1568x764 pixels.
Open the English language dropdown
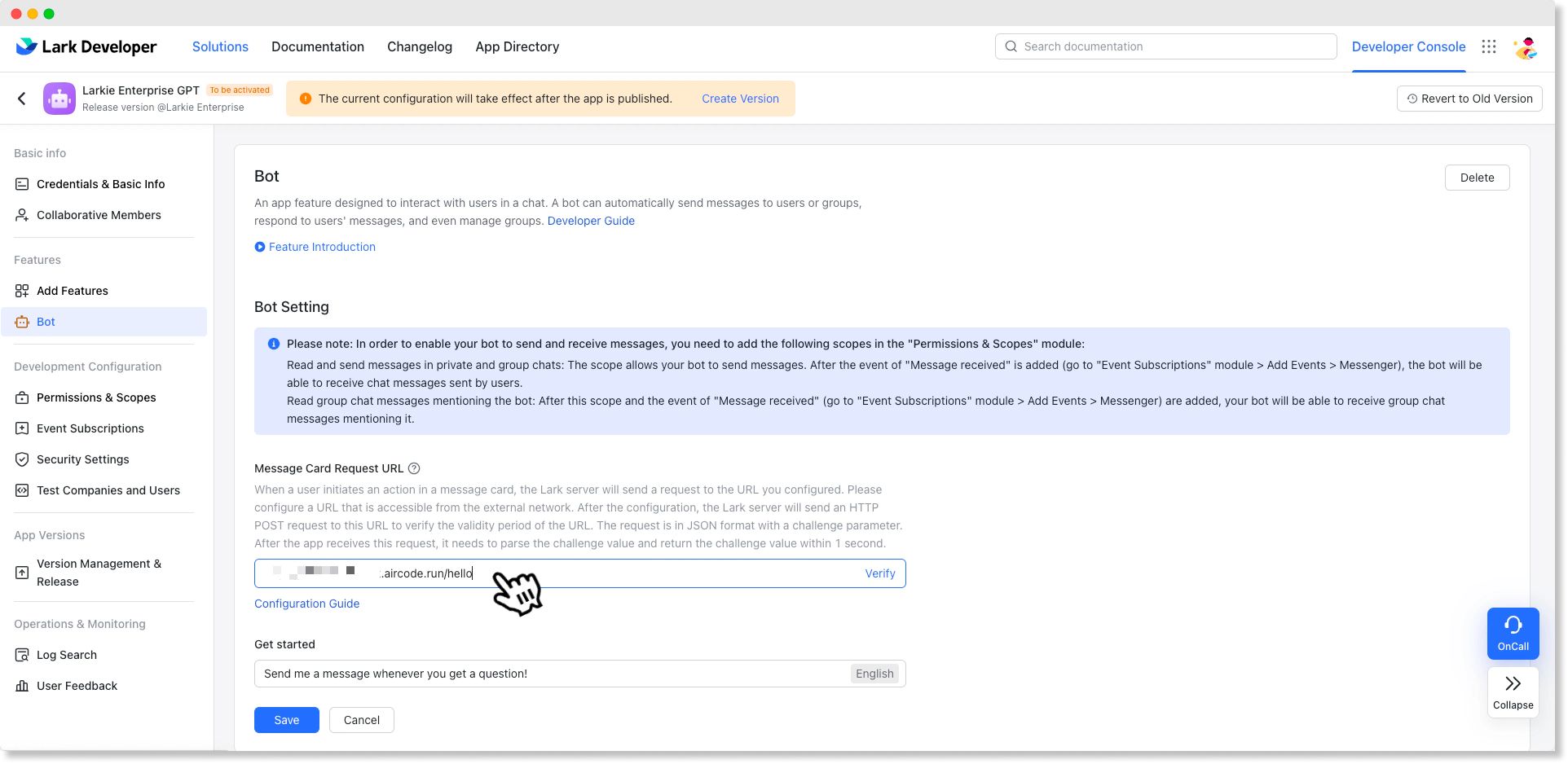click(x=874, y=674)
